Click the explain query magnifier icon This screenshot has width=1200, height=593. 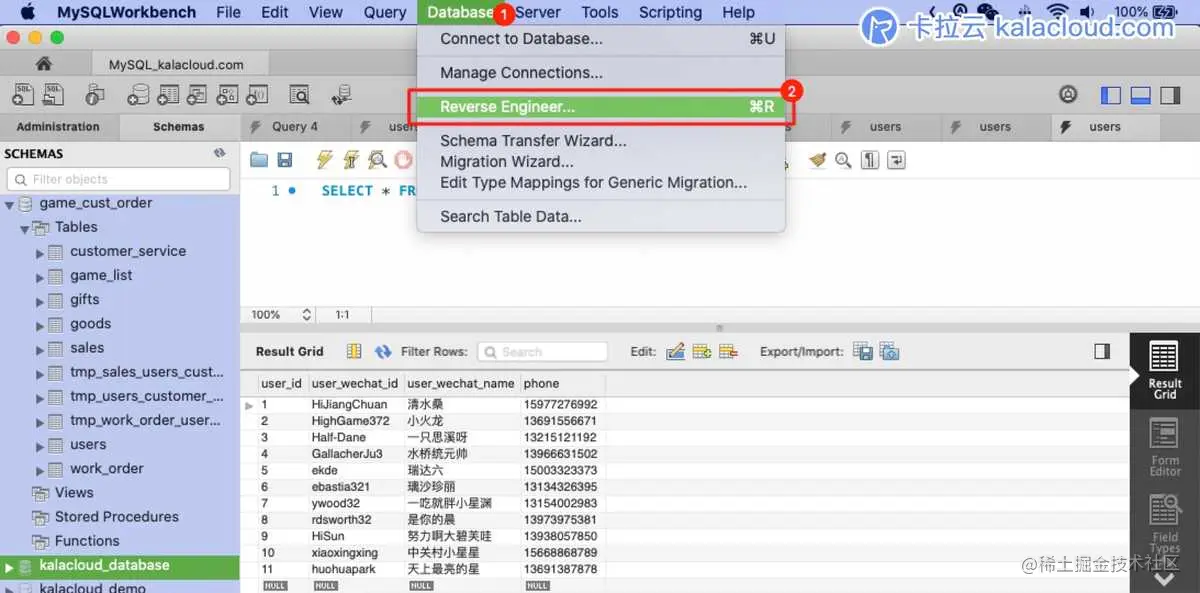tap(377, 160)
